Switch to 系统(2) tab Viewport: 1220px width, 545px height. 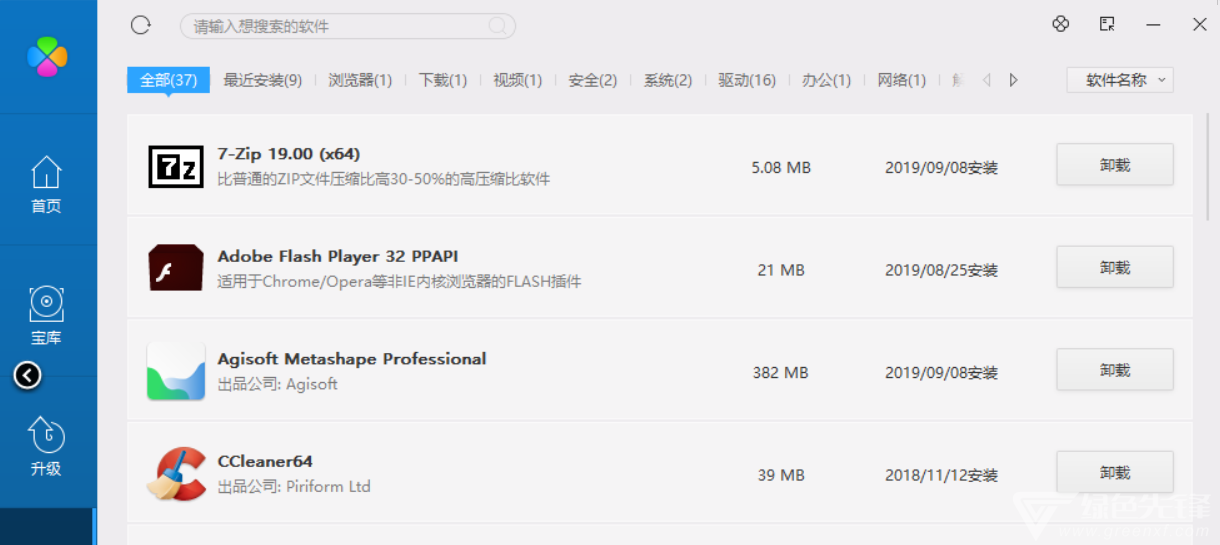tap(668, 80)
